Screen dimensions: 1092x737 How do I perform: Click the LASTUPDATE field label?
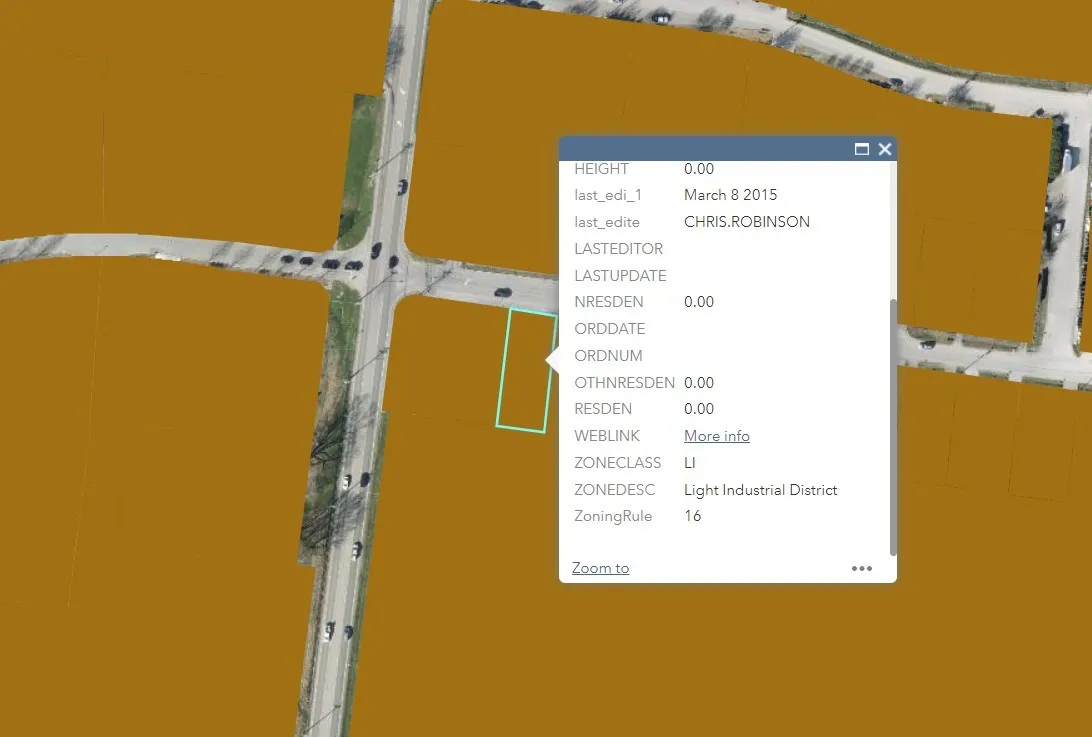tap(620, 276)
